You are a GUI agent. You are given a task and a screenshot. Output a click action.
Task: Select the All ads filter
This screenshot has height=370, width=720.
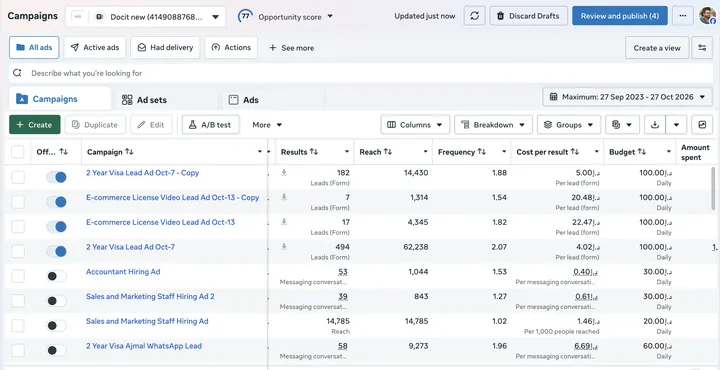34,48
